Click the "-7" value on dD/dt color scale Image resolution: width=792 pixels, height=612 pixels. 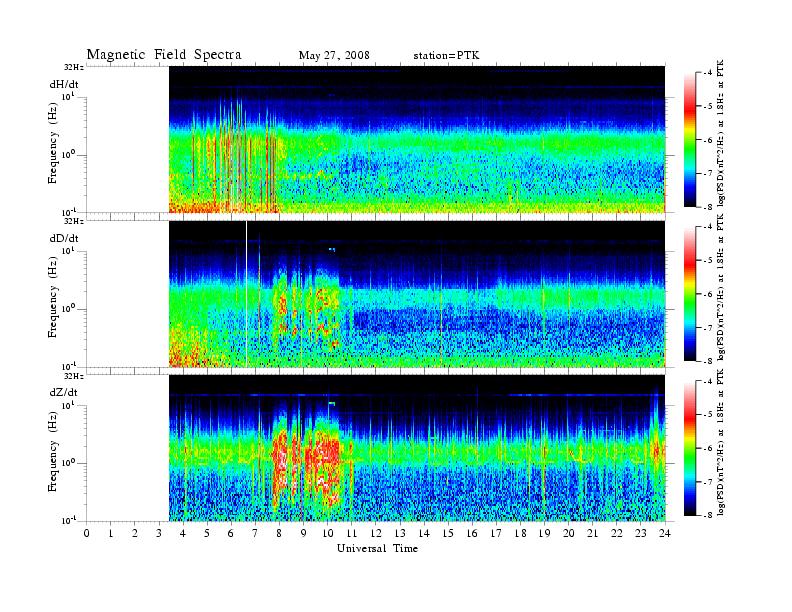coord(708,327)
